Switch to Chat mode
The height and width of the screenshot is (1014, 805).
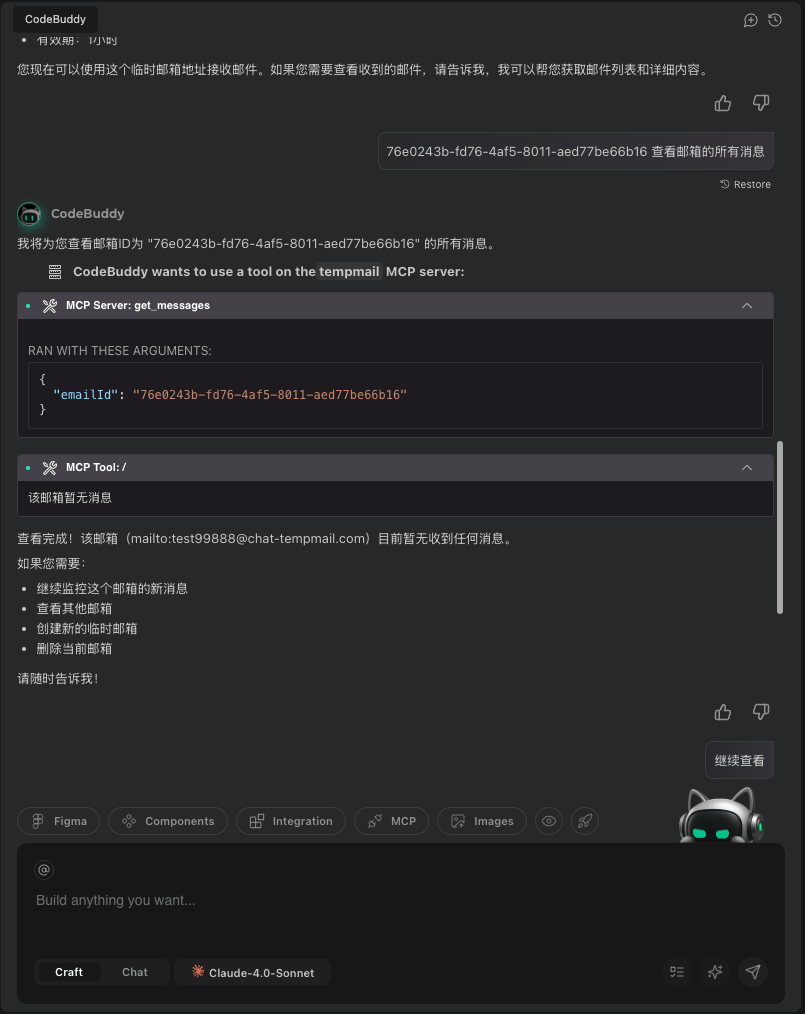point(135,972)
